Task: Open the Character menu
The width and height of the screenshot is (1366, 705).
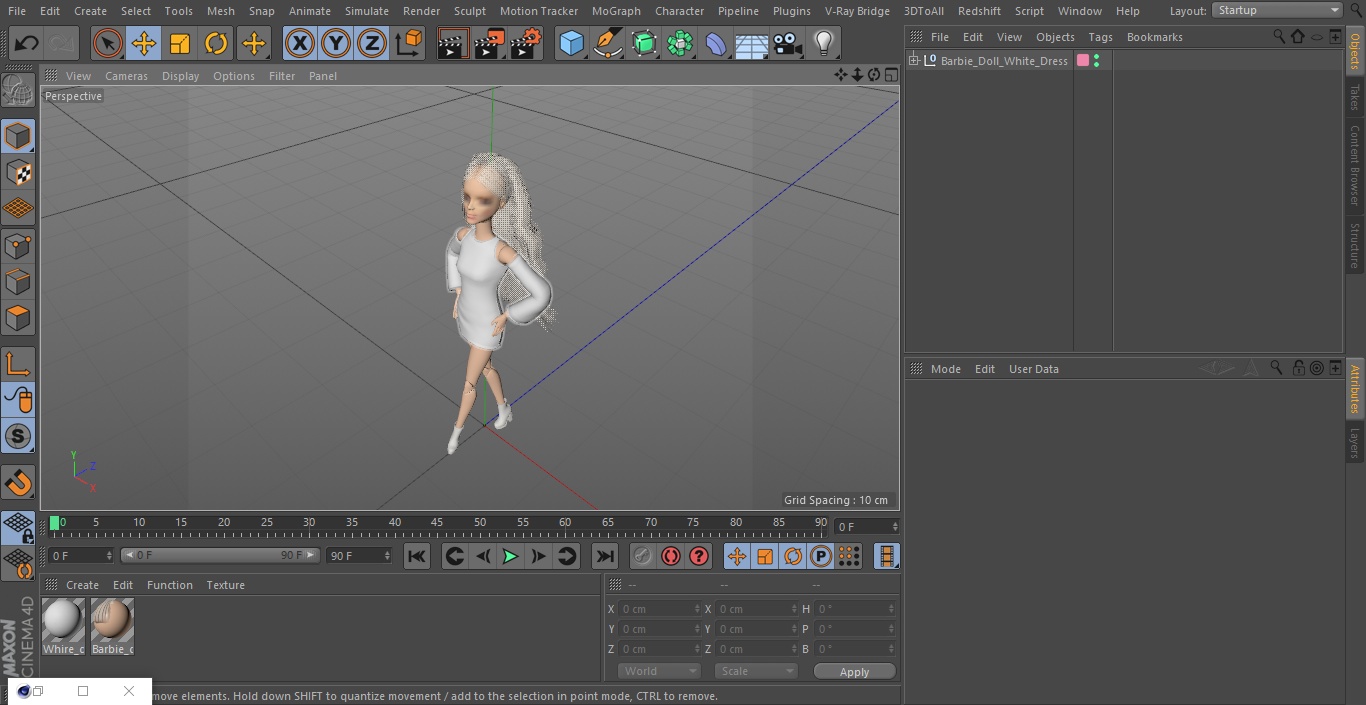Action: pyautogui.click(x=680, y=11)
